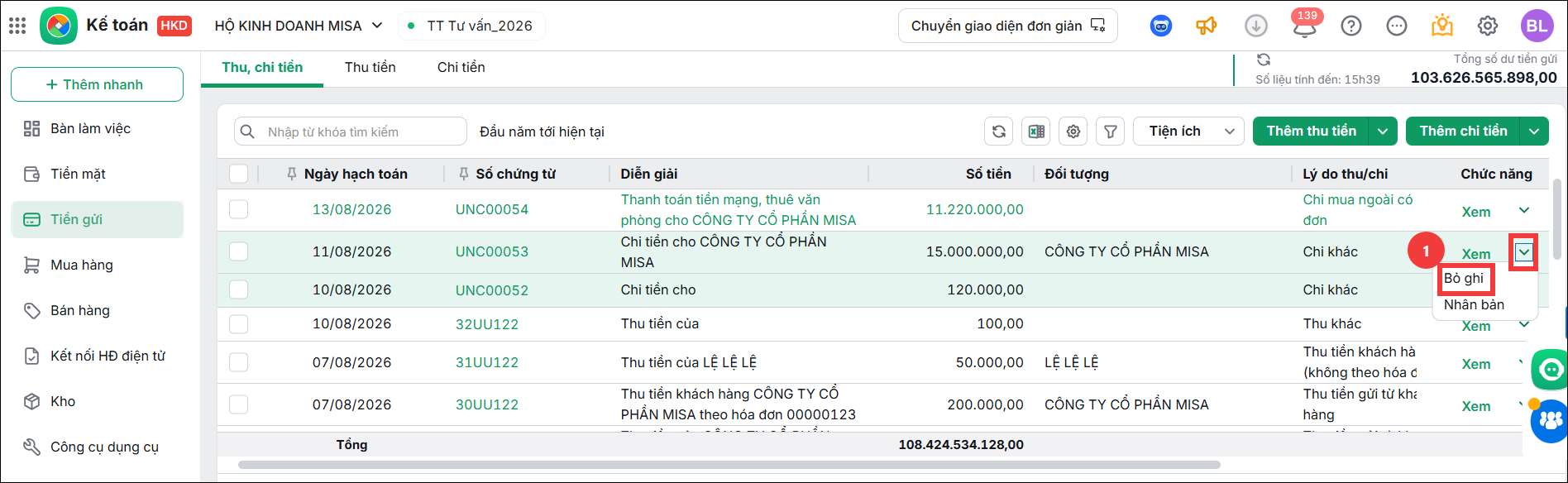Pin the Số chứng từ column

[x=463, y=174]
